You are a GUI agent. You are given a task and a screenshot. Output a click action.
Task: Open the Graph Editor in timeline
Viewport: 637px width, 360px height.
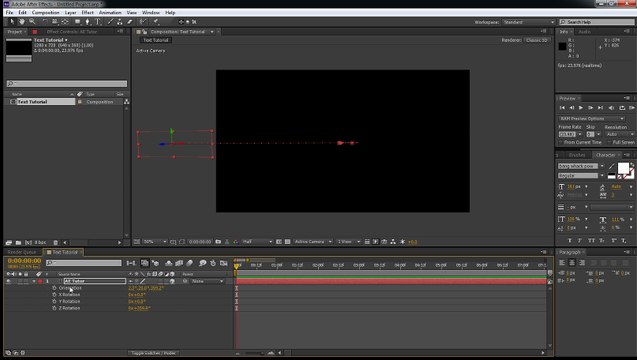point(224,263)
